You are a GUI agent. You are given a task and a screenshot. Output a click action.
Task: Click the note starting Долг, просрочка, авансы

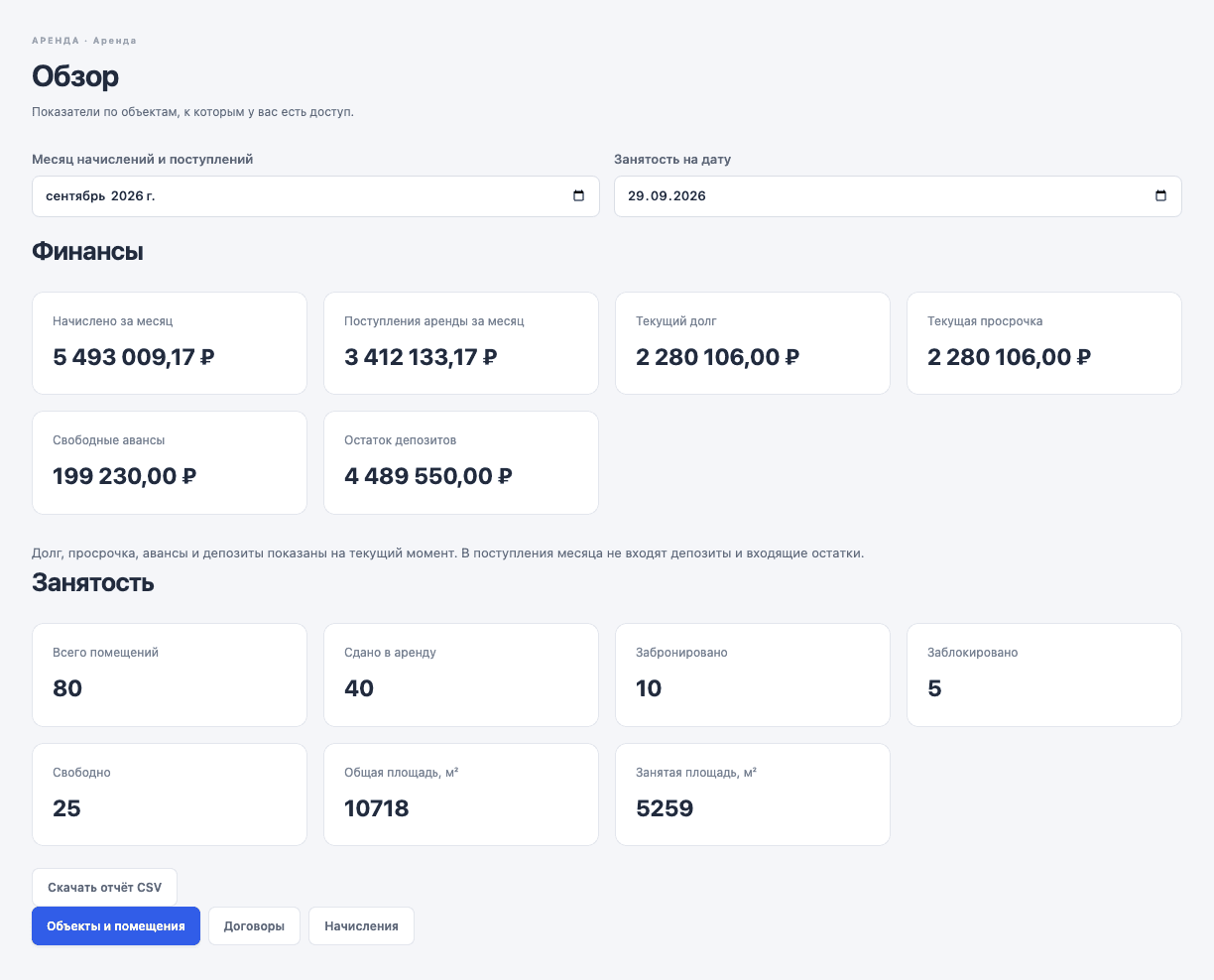[448, 552]
